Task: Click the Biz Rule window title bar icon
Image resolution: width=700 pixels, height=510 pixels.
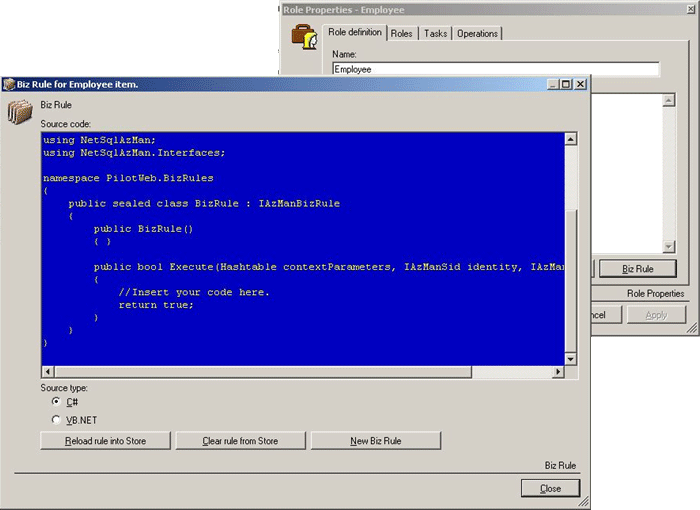Action: tap(9, 84)
